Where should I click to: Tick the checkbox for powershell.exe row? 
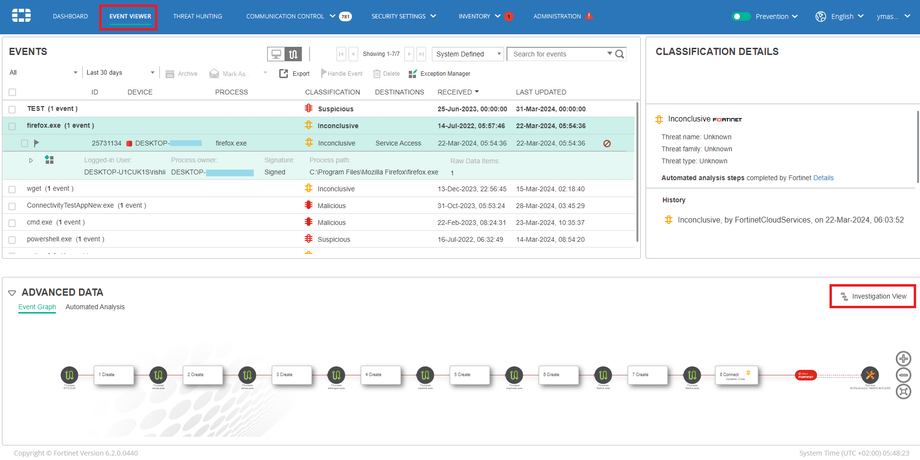13,239
